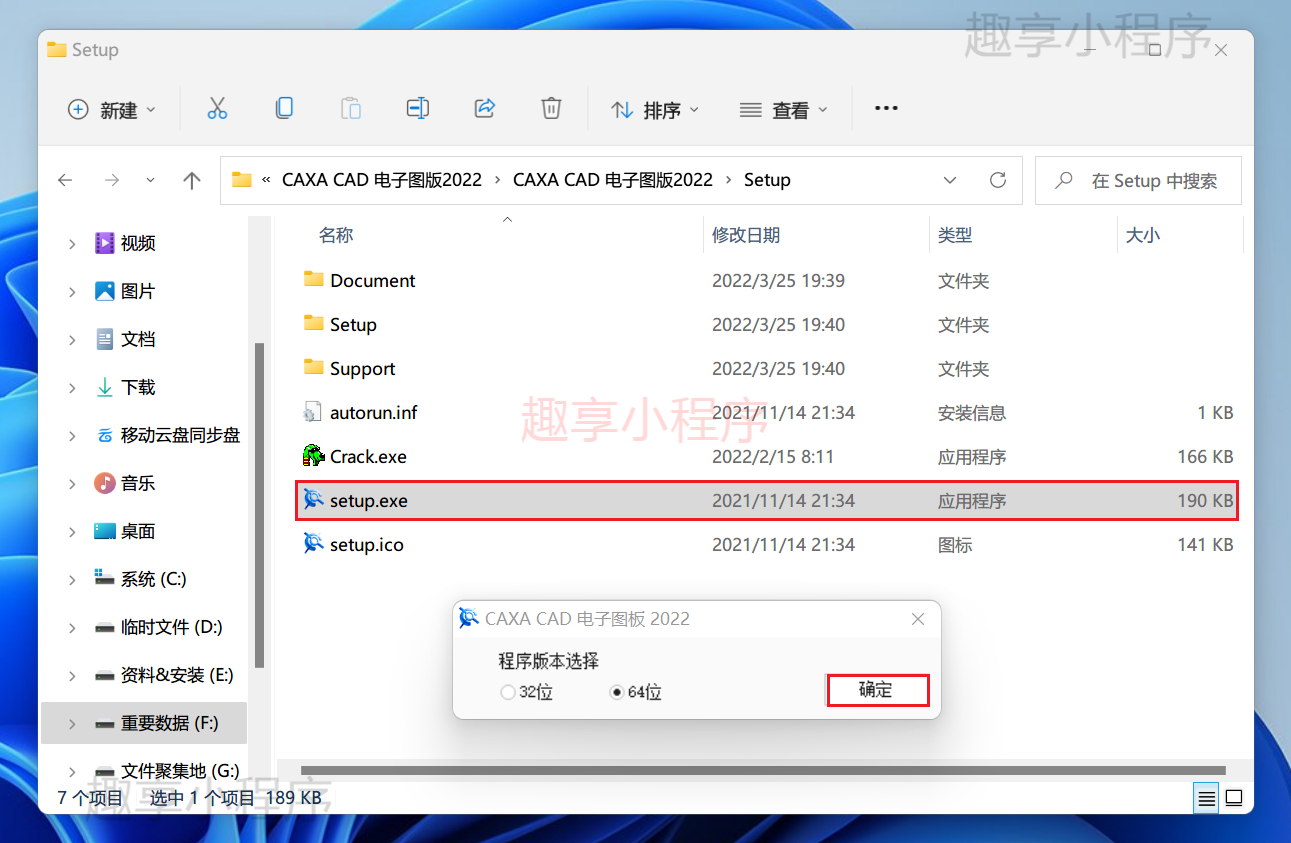
Task: Click the horizontal scrollbar under file list
Action: point(763,770)
